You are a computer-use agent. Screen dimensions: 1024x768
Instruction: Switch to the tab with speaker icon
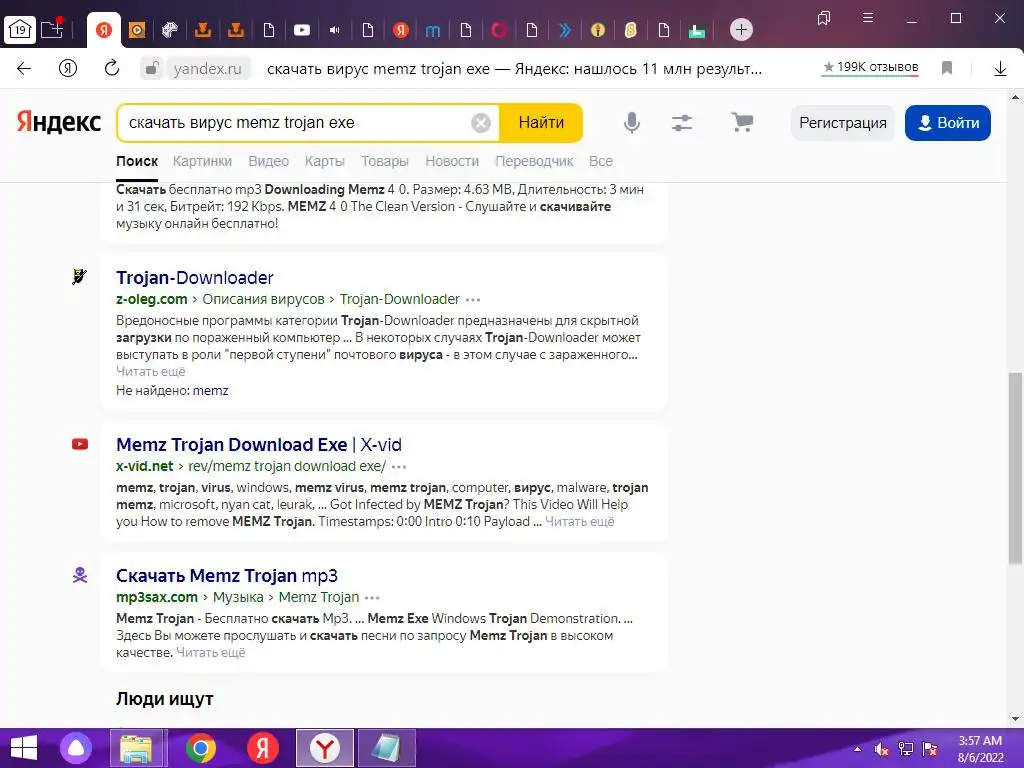click(334, 30)
